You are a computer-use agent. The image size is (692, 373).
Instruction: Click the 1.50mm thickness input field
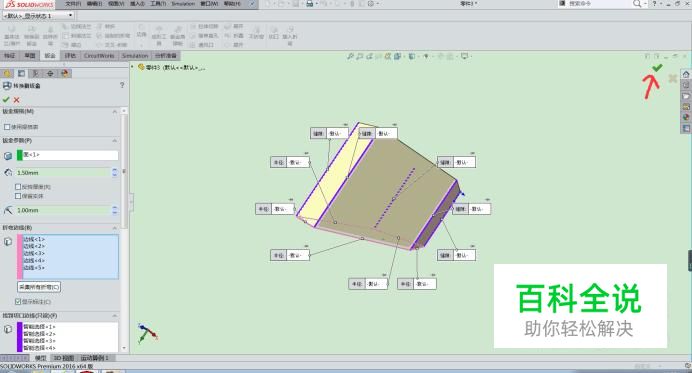[x=63, y=173]
